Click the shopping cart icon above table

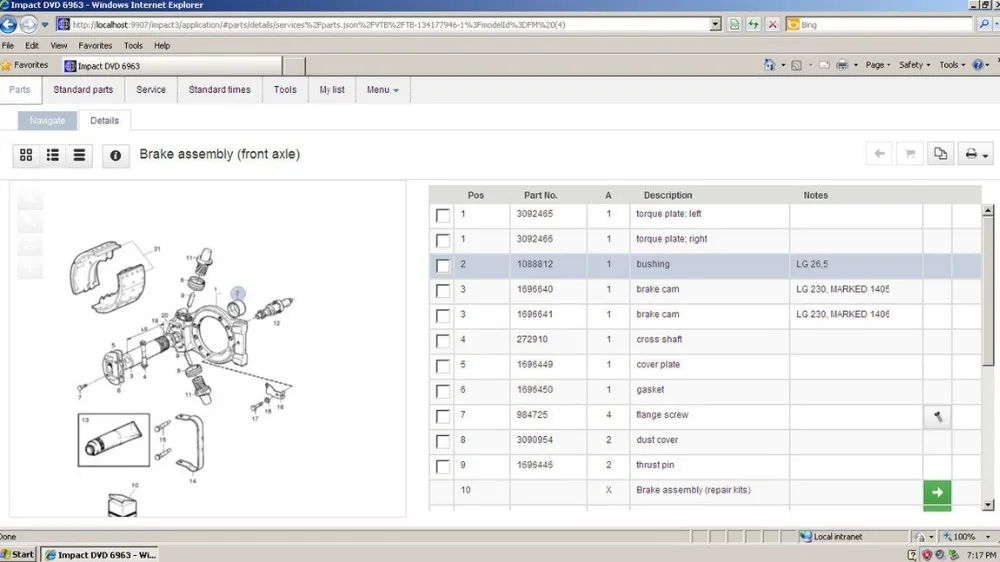click(909, 154)
